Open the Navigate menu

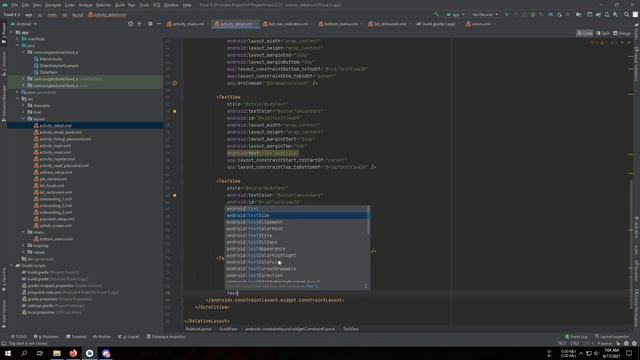click(53, 5)
